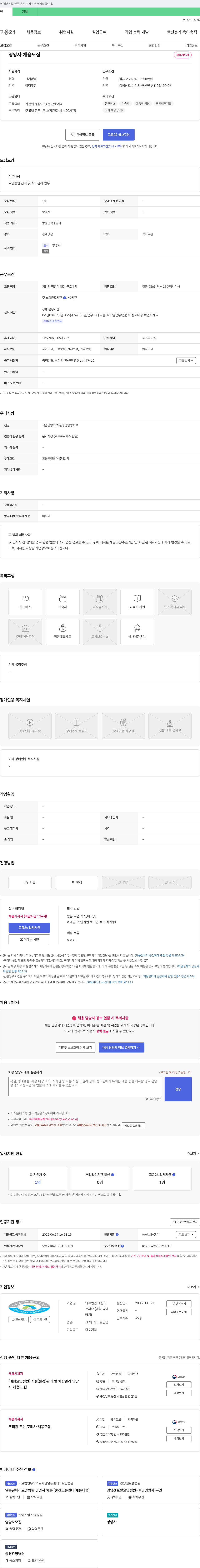Expand 지도 보기 dropdown for 인증기관
Screen dimensions: 200x1568
point(186,1234)
